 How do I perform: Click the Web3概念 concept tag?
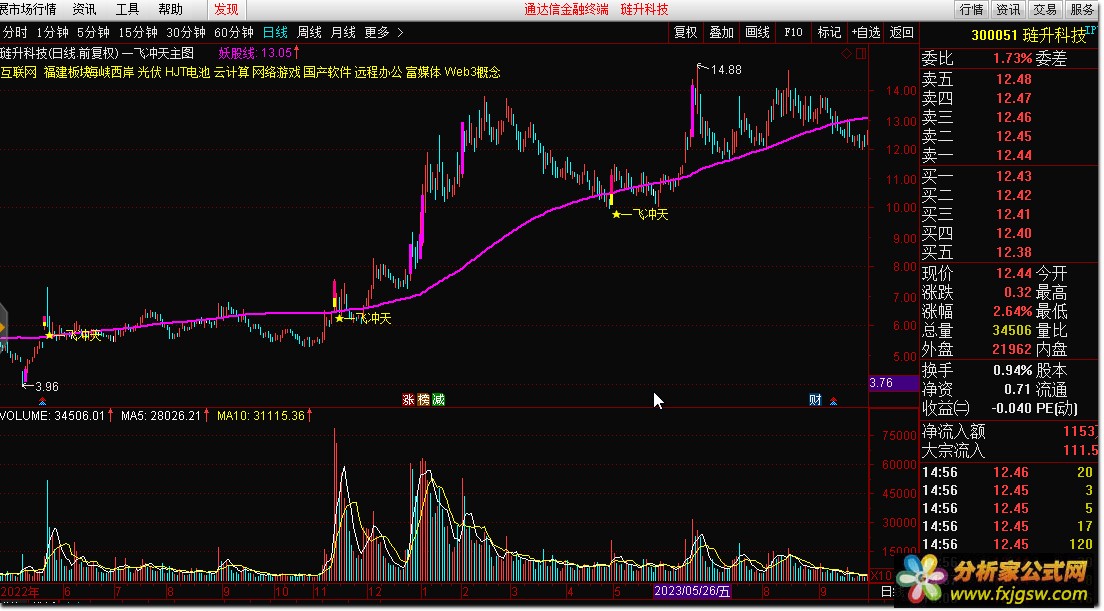point(472,72)
